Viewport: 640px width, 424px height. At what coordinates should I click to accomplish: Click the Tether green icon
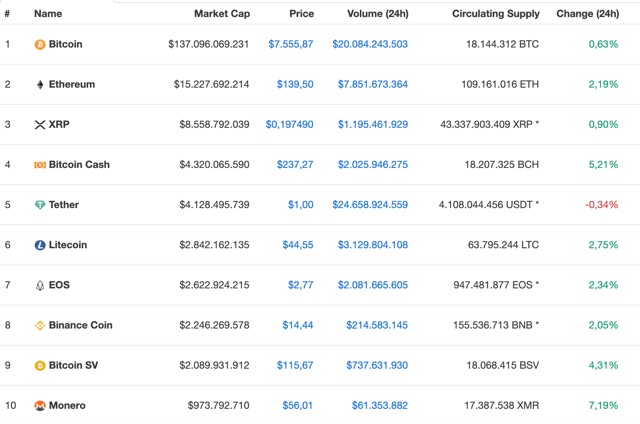pyautogui.click(x=40, y=205)
